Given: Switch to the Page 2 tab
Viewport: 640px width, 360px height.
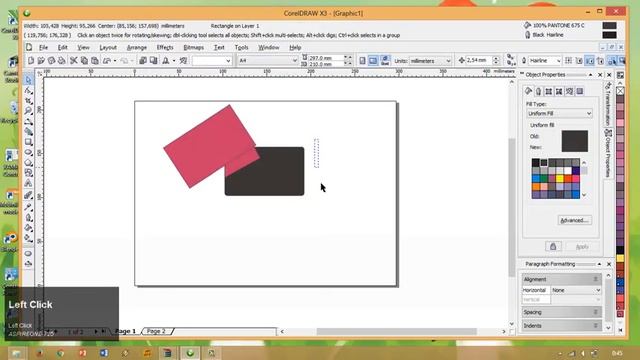Looking at the screenshot, I should click(x=156, y=331).
